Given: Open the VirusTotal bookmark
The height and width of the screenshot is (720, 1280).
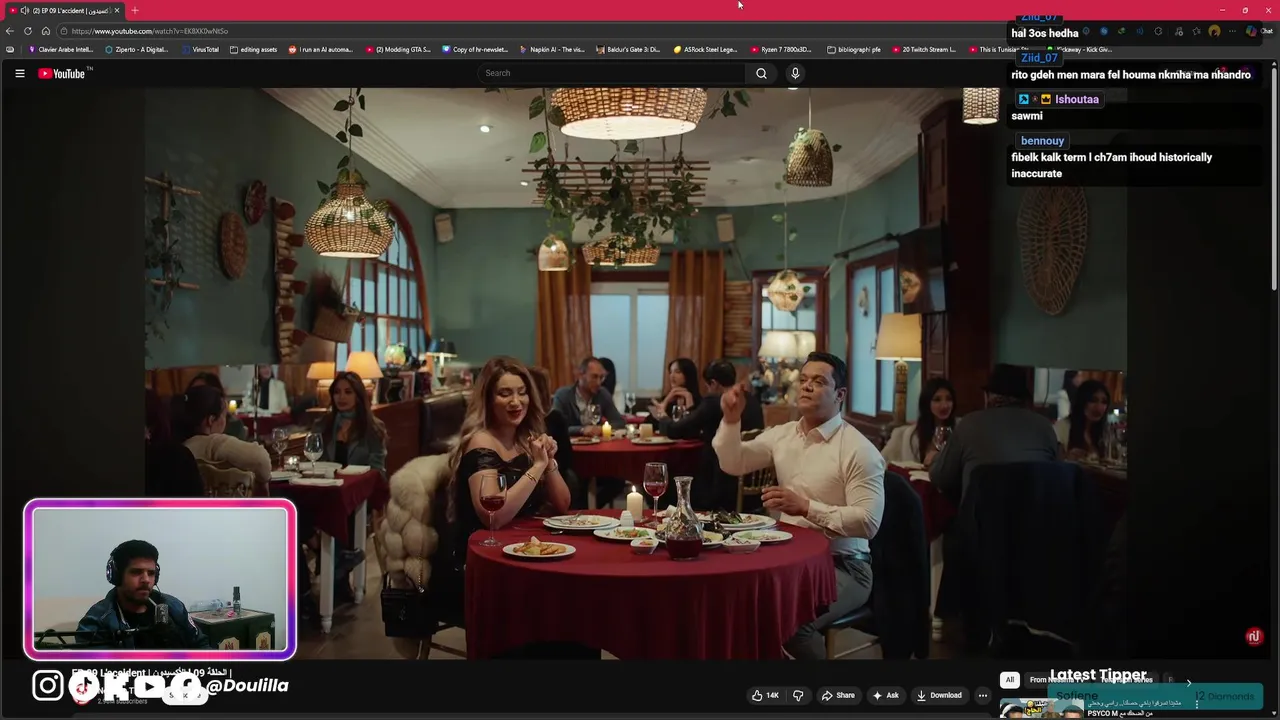Looking at the screenshot, I should (x=200, y=49).
